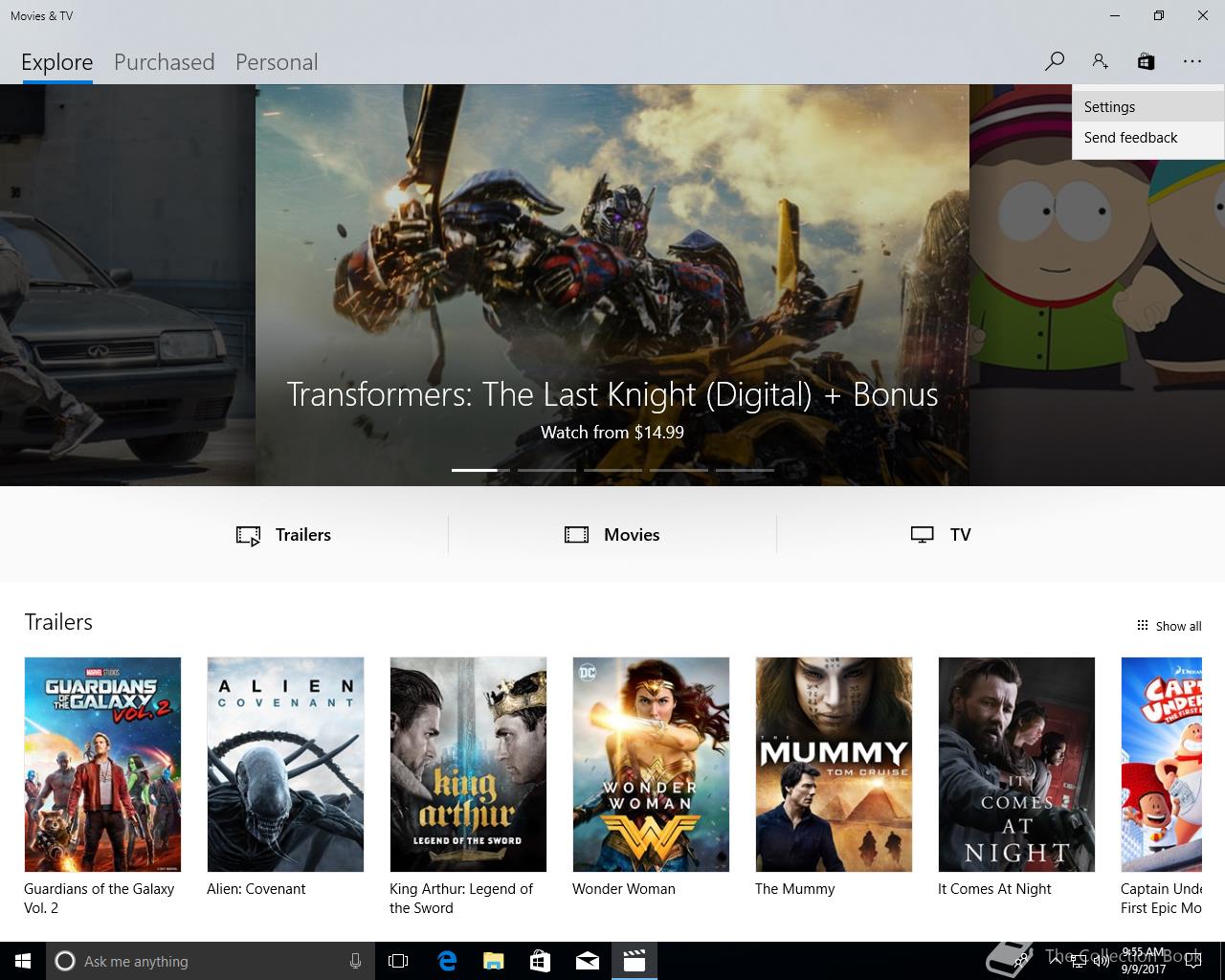Click Watch from $14.99 text
Screen dimensions: 1225x980
(612, 433)
